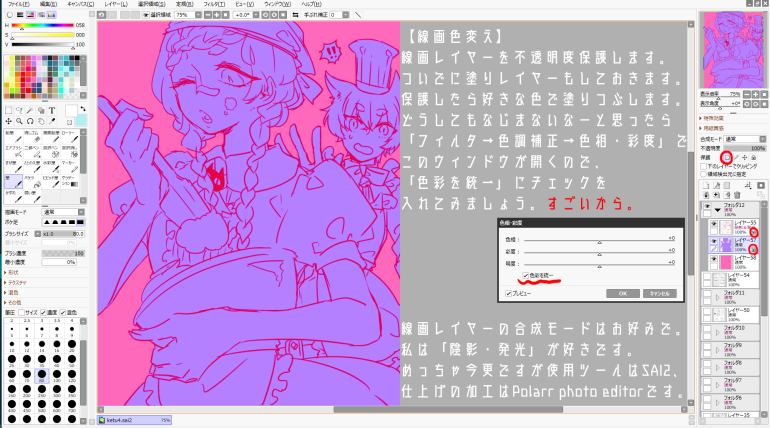Expand the 形状 shape section

coord(13,272)
